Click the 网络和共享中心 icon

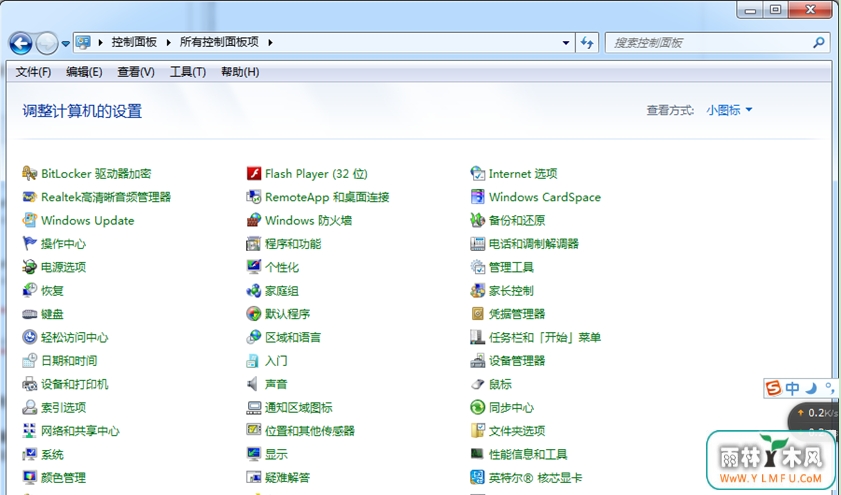tap(29, 431)
